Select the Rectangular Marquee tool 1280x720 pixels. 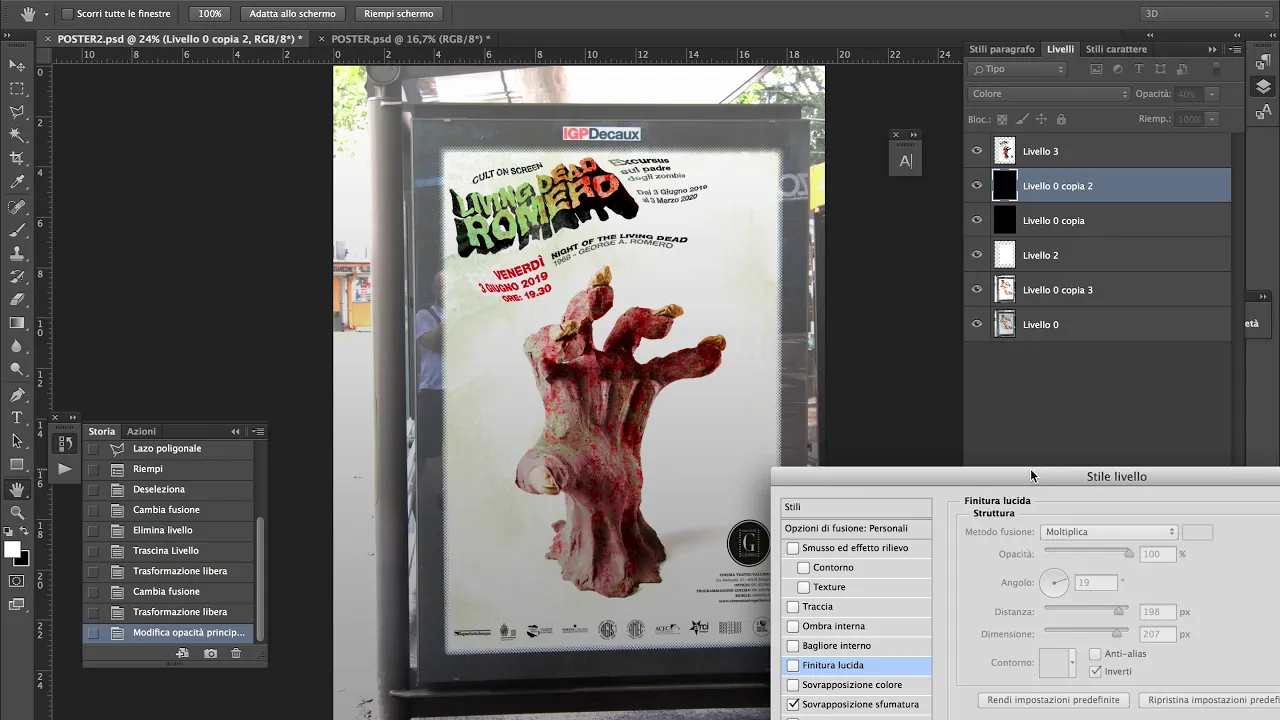coord(17,89)
